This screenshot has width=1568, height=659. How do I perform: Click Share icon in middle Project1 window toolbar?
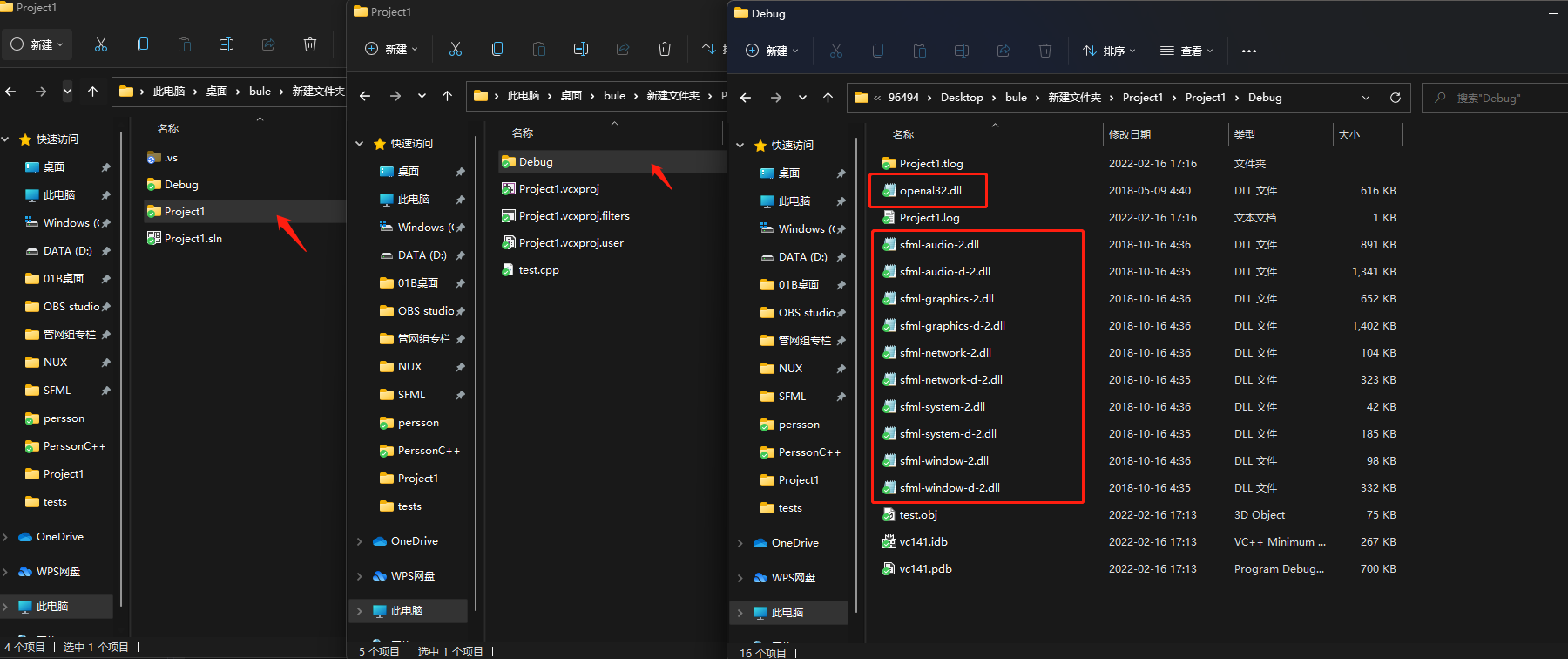click(x=623, y=49)
